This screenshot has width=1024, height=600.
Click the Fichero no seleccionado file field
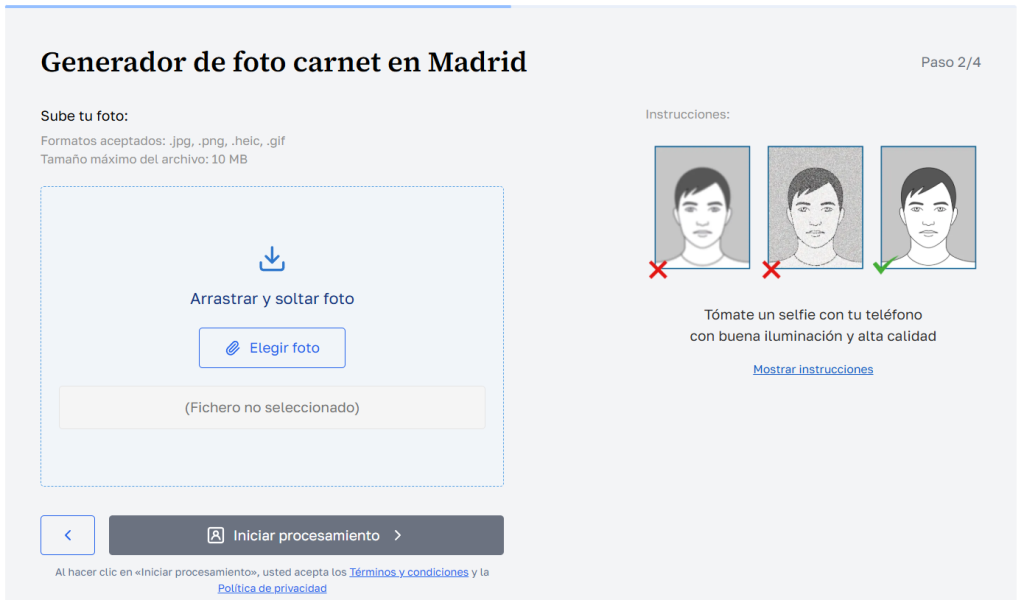click(x=272, y=408)
